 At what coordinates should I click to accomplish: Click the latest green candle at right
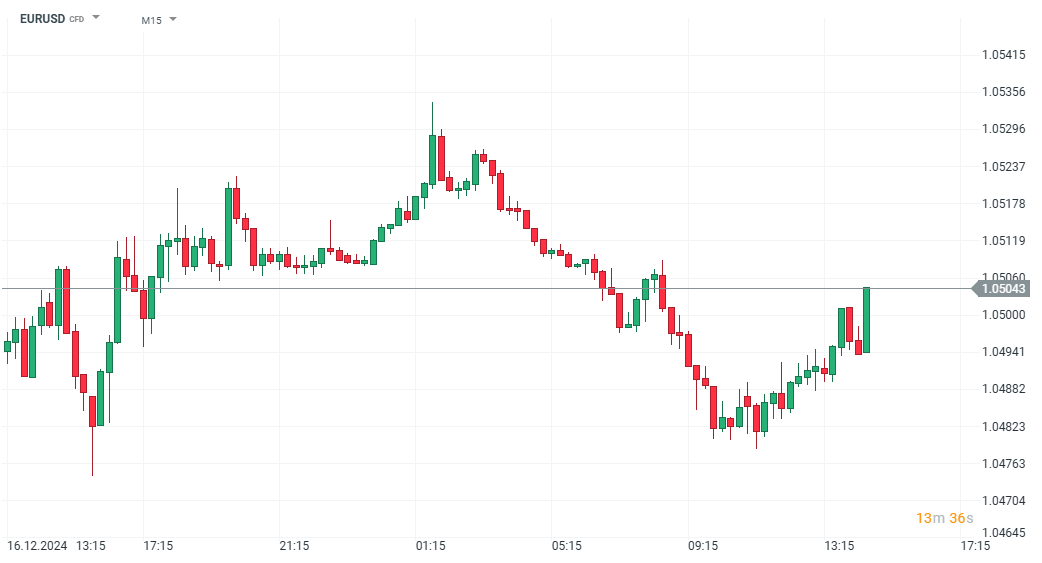[x=866, y=320]
